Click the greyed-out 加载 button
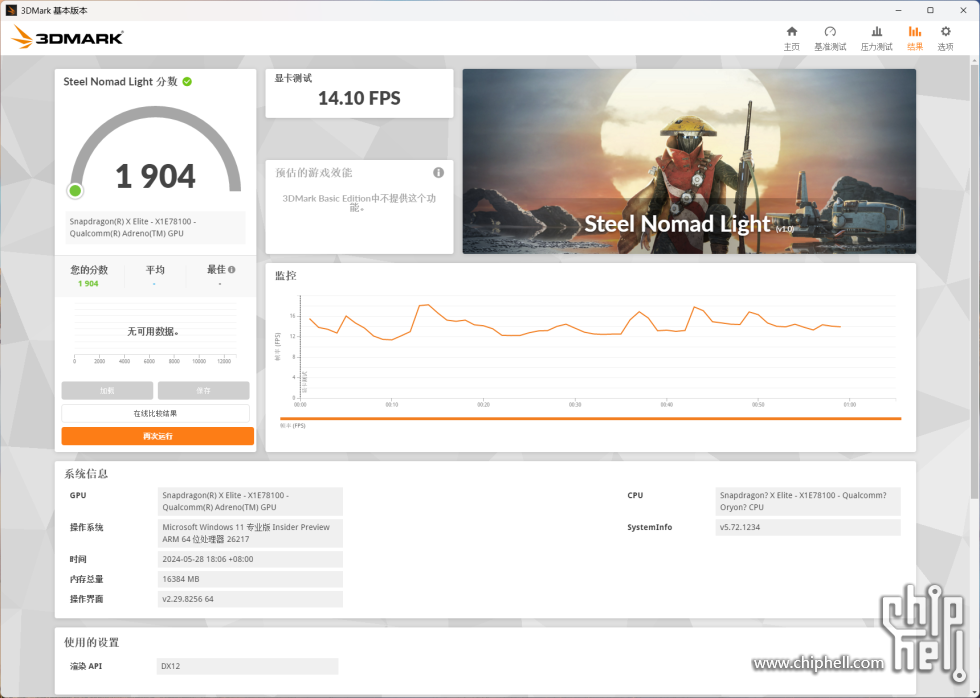980x698 pixels. pyautogui.click(x=108, y=391)
